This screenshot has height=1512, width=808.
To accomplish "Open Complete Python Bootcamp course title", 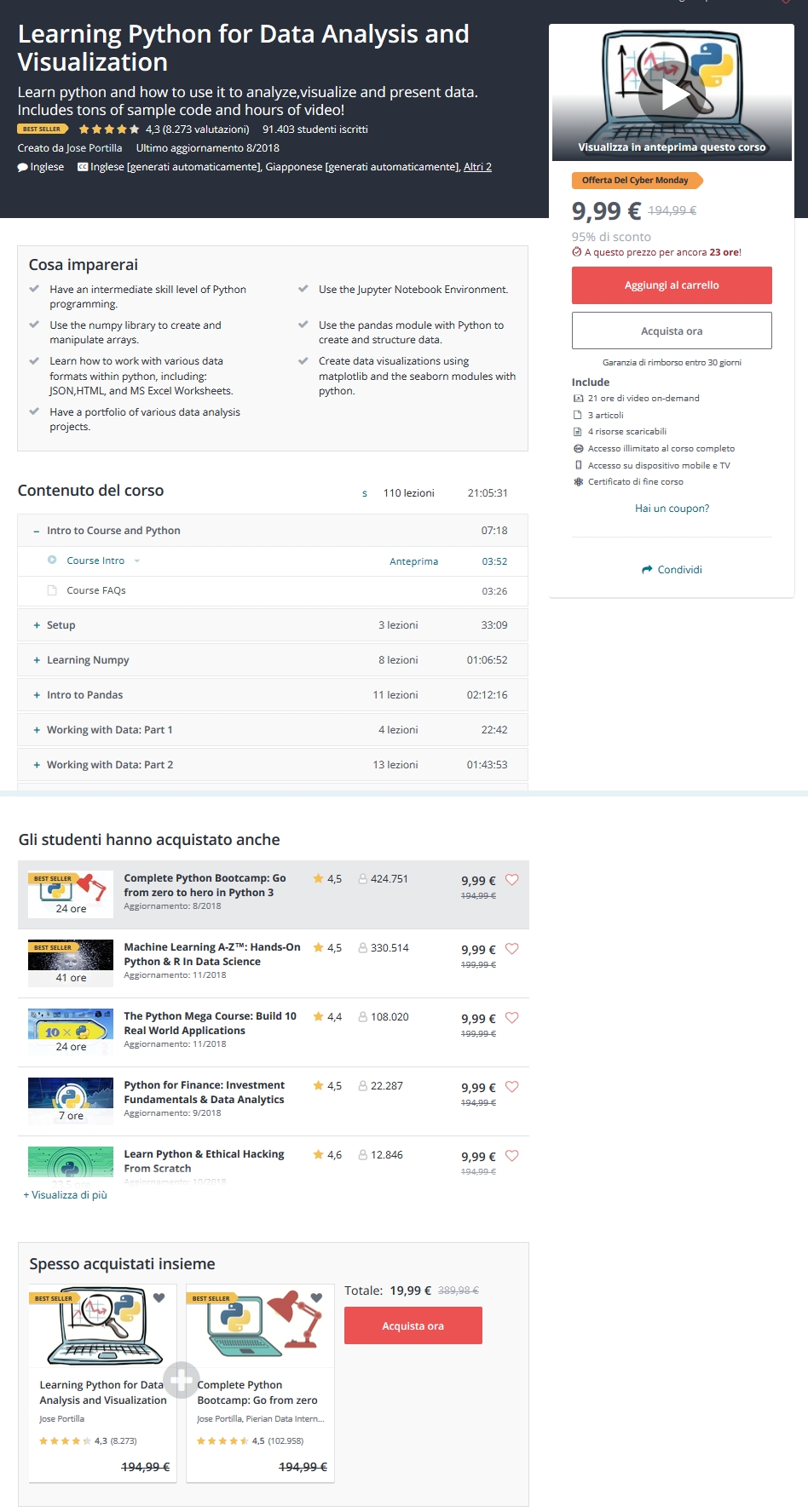I will [x=205, y=885].
